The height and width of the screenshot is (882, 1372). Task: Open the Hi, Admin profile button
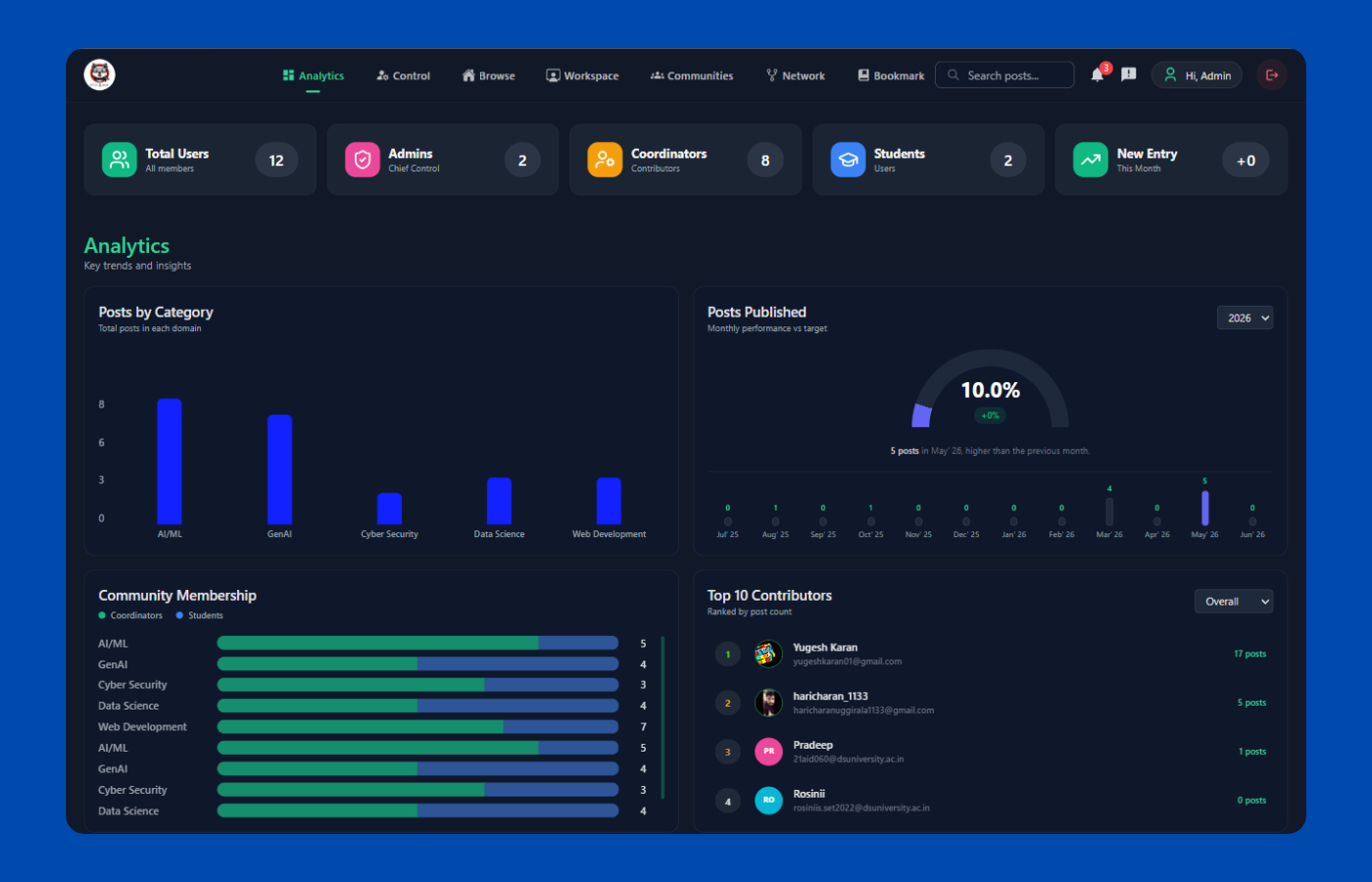coord(1198,75)
